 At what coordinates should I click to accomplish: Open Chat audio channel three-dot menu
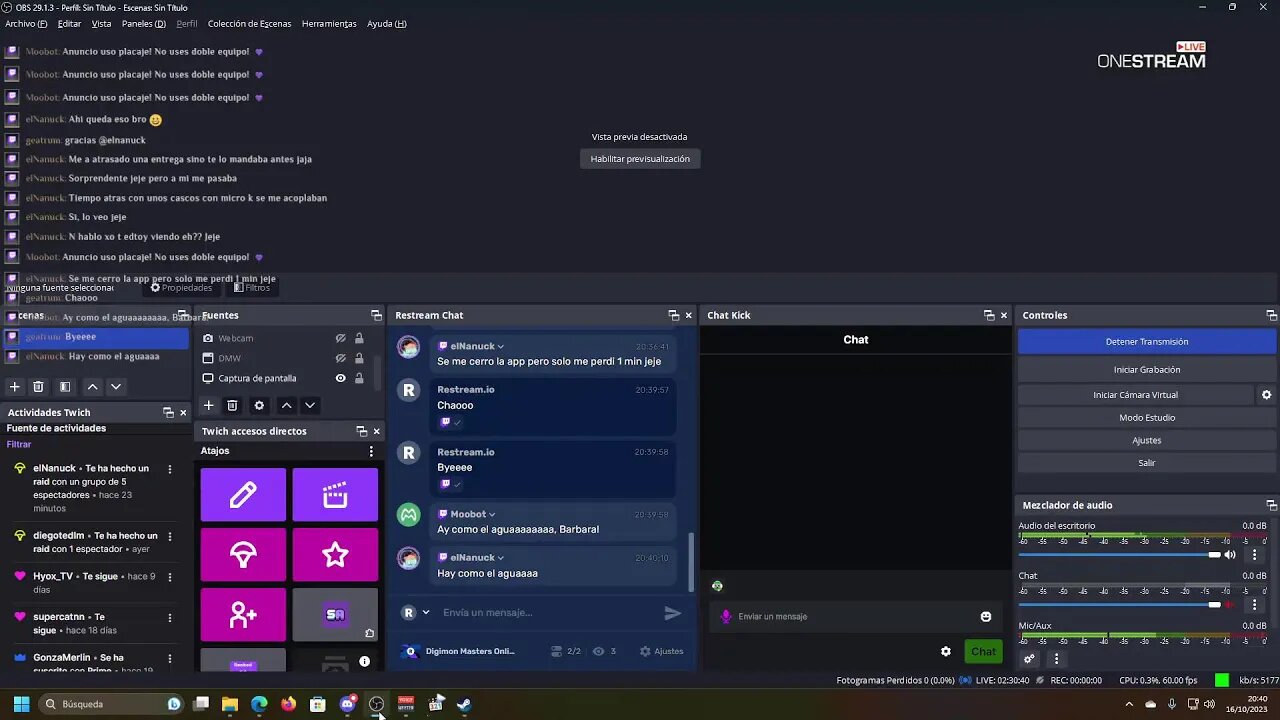[1254, 605]
